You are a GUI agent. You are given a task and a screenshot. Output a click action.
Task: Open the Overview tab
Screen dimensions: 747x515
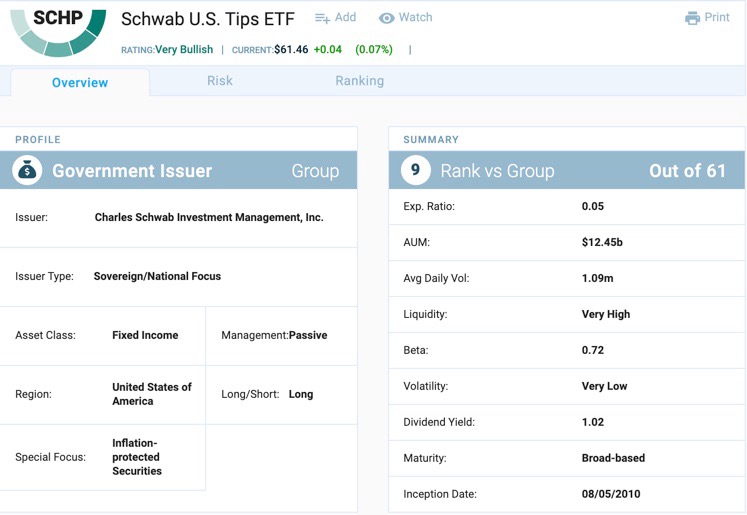[80, 83]
